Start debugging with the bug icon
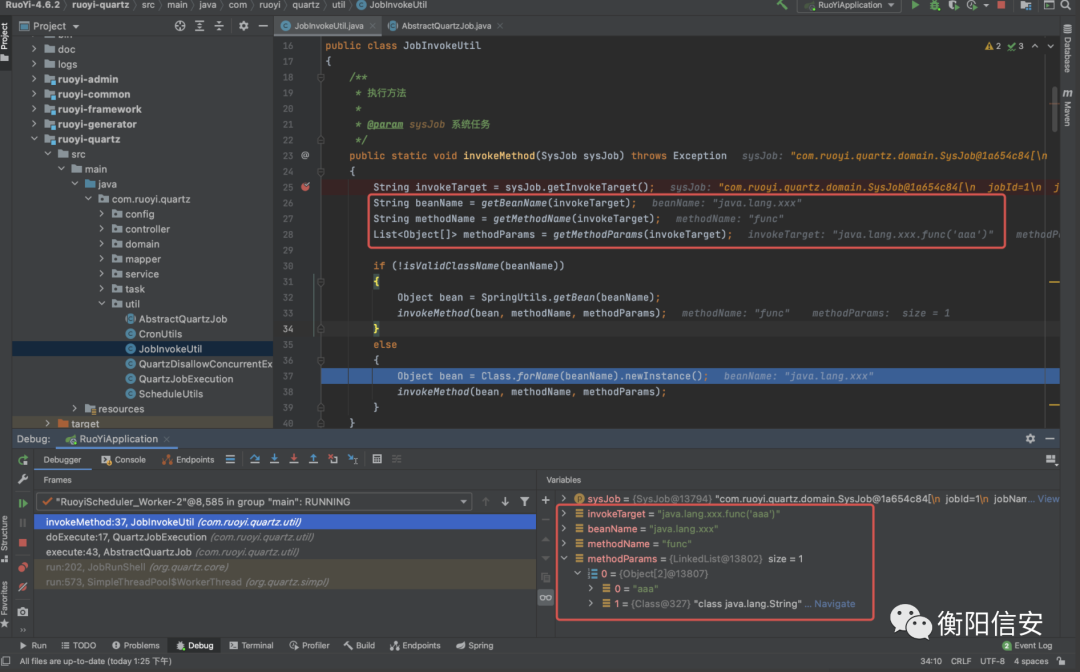The image size is (1080, 672). point(935,5)
